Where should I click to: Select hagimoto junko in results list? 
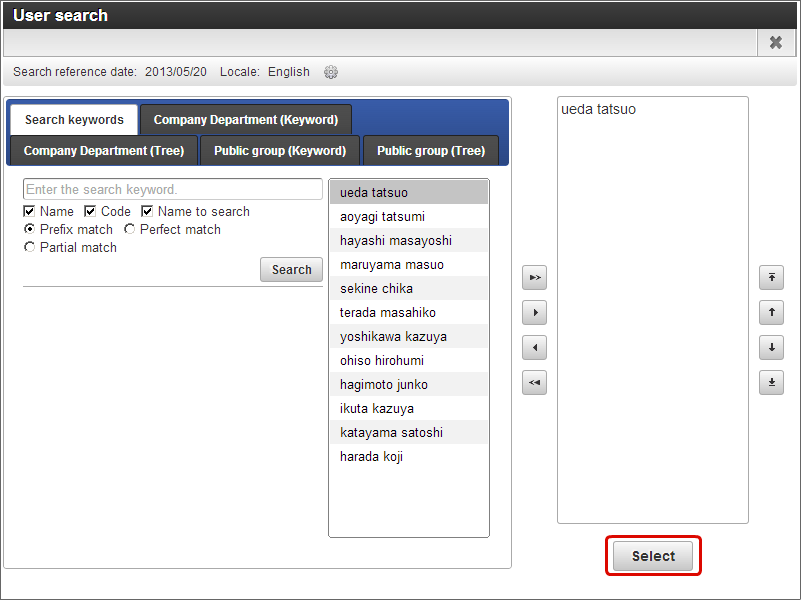pos(409,385)
